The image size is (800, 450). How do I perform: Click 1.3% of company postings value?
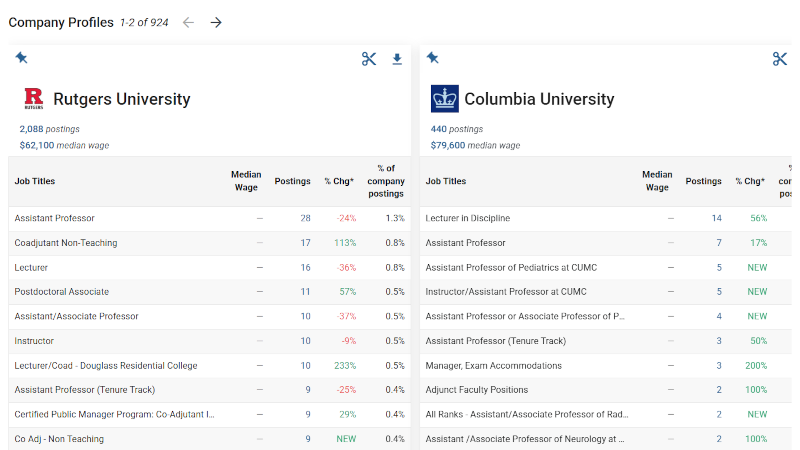coord(395,218)
